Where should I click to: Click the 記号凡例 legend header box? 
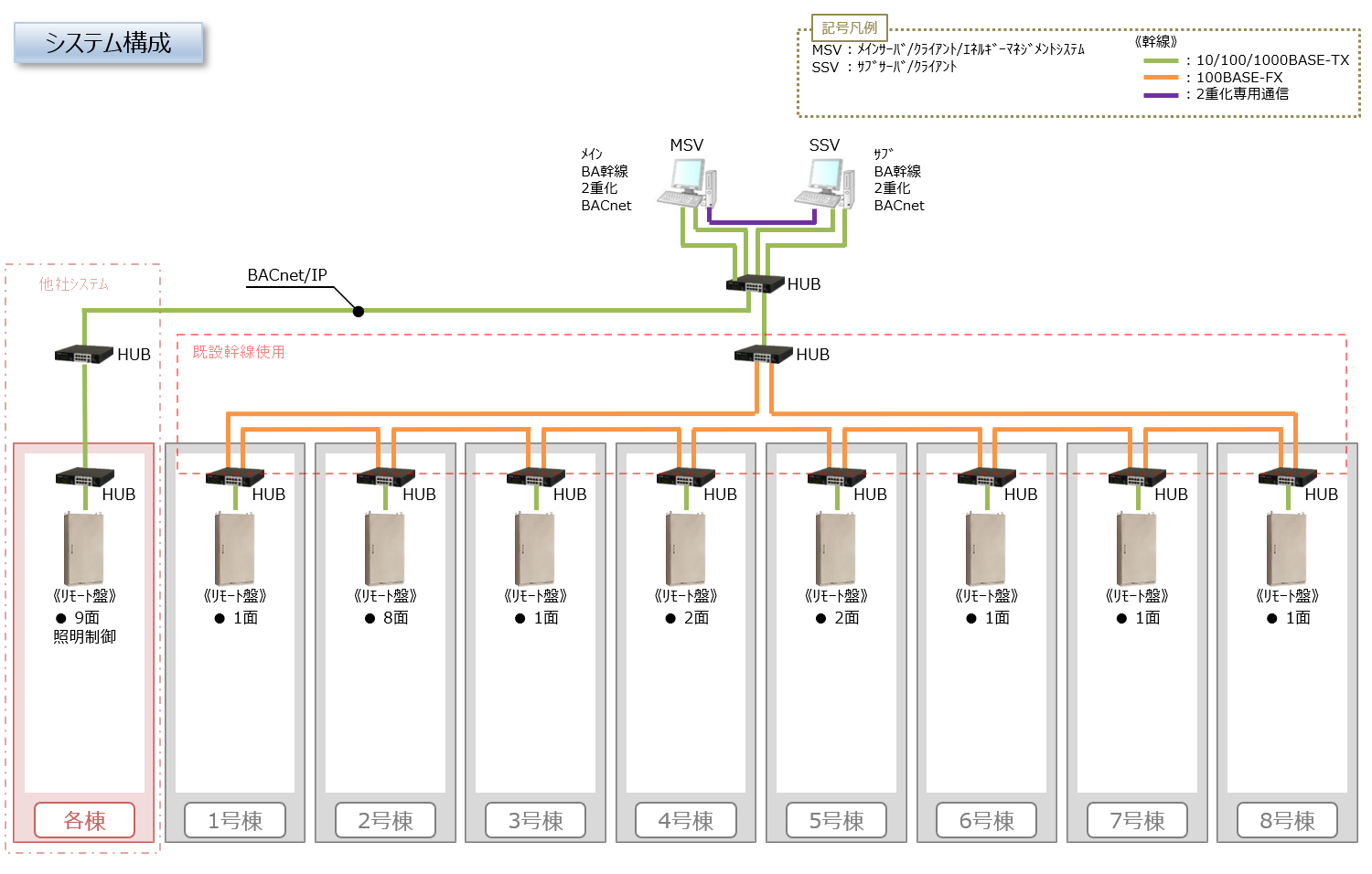pyautogui.click(x=850, y=27)
